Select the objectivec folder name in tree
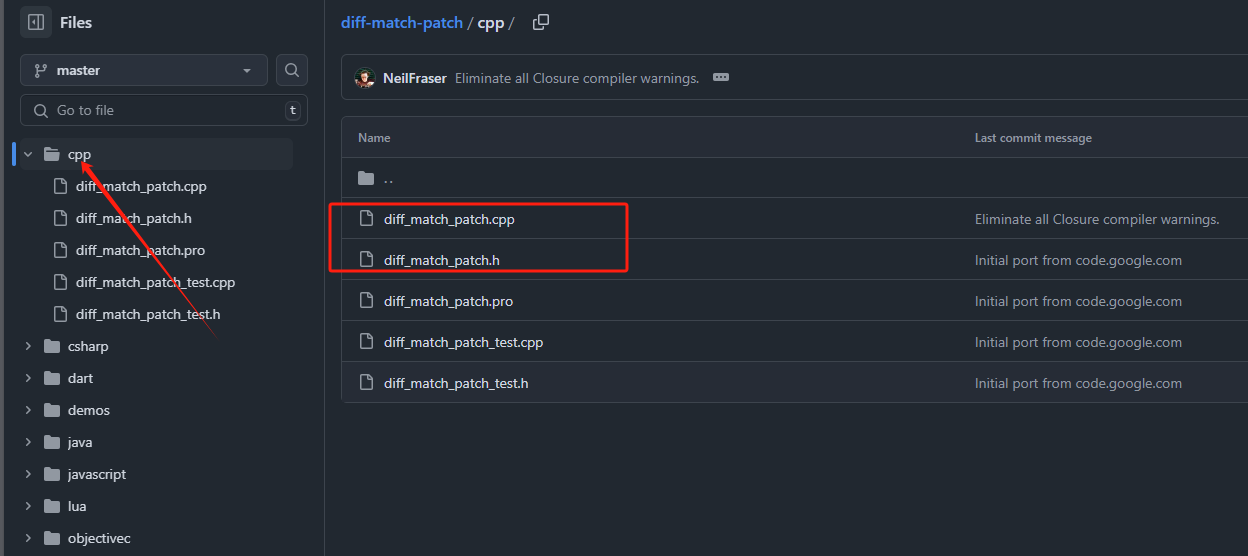 [99, 538]
